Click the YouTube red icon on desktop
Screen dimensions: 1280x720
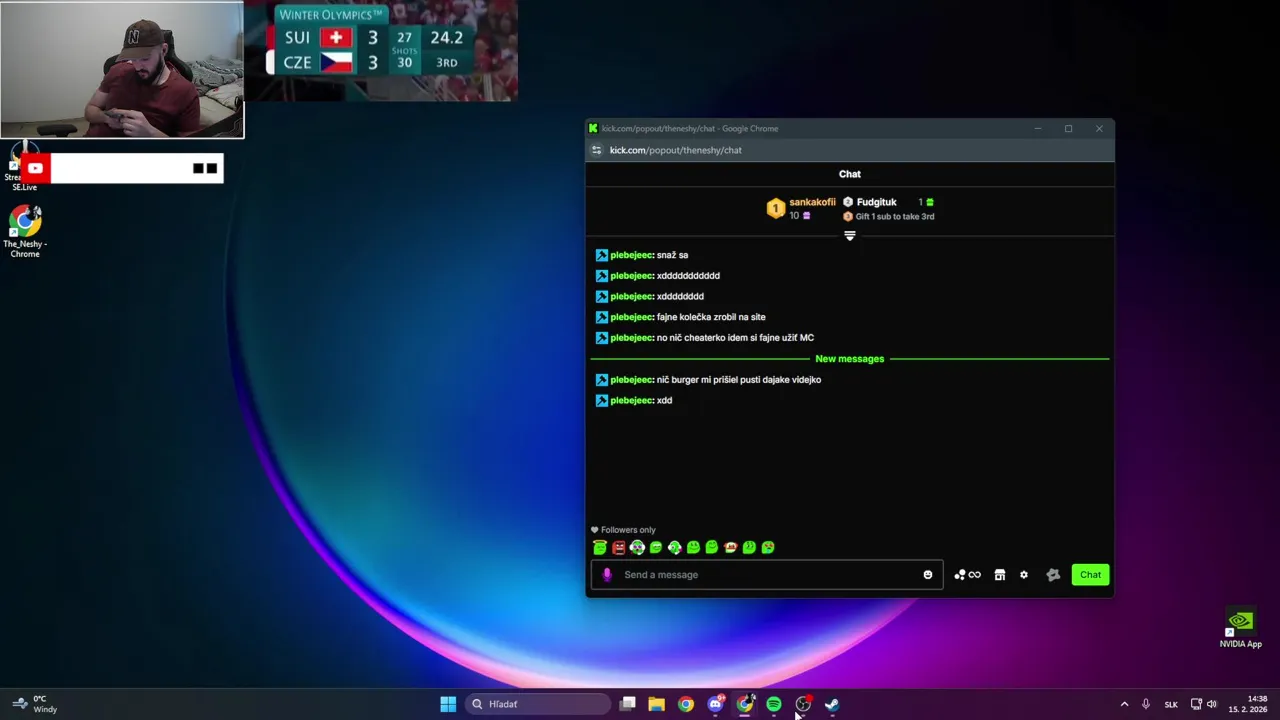(x=35, y=168)
